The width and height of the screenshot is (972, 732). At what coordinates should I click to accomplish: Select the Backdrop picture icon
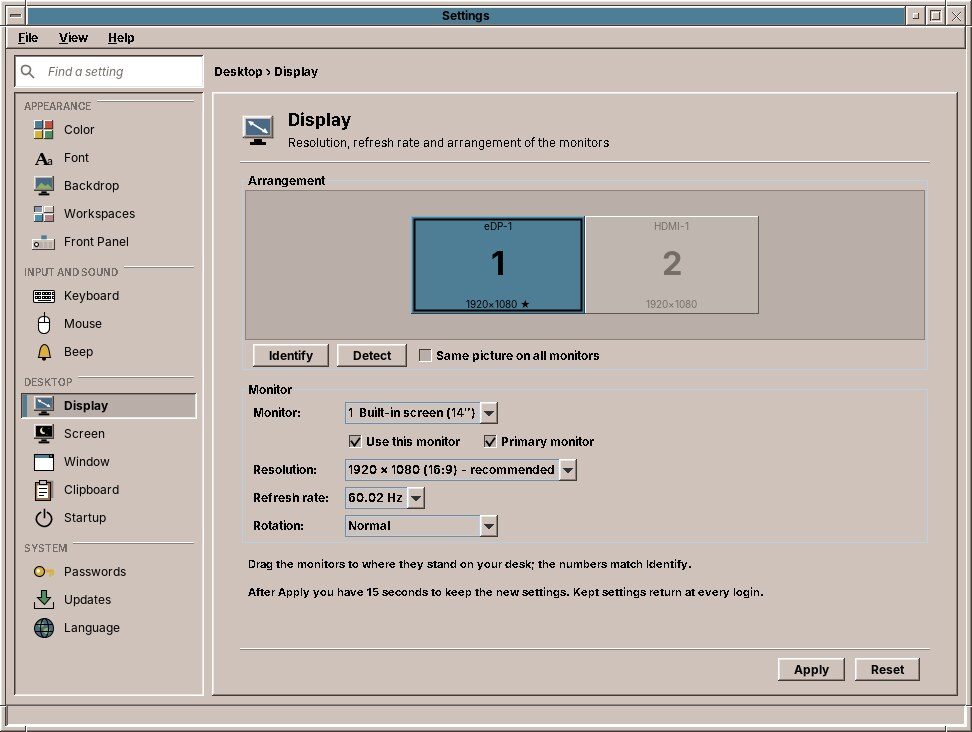(x=43, y=186)
